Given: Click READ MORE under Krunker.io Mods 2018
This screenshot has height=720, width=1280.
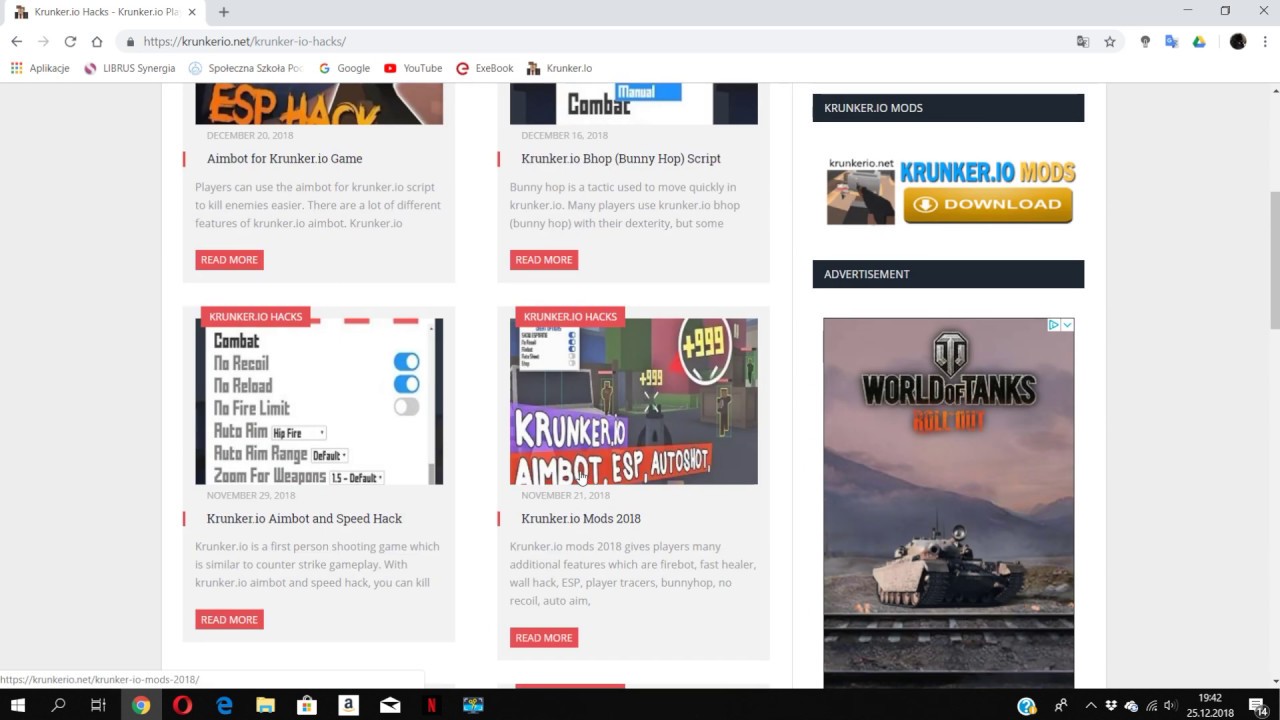Looking at the screenshot, I should 544,638.
